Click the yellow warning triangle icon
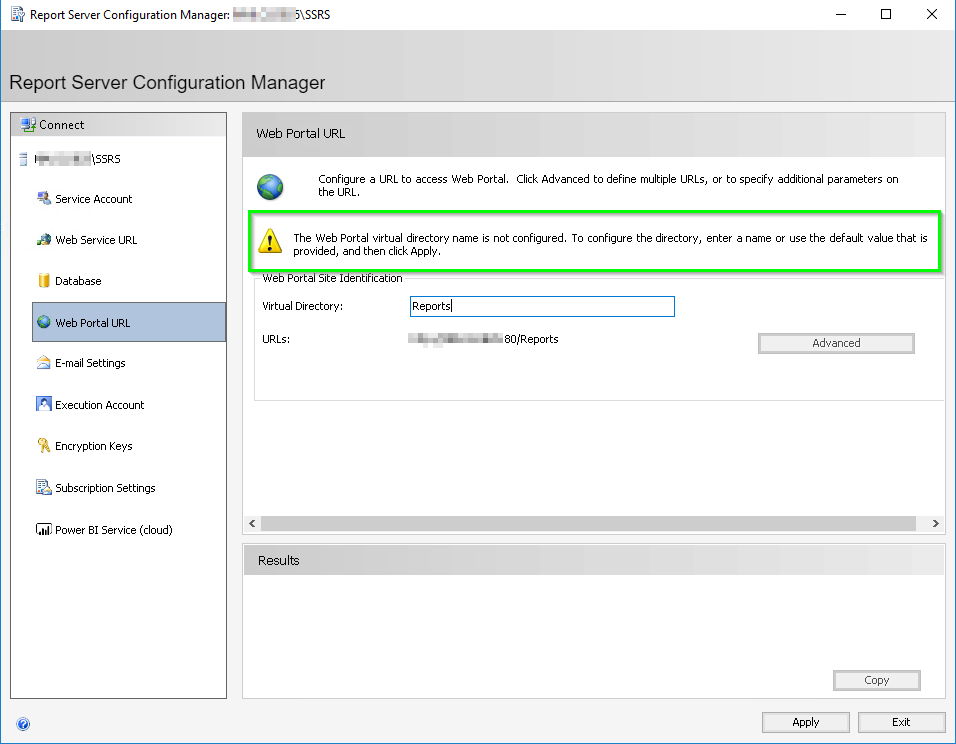The width and height of the screenshot is (956, 744). coord(270,241)
